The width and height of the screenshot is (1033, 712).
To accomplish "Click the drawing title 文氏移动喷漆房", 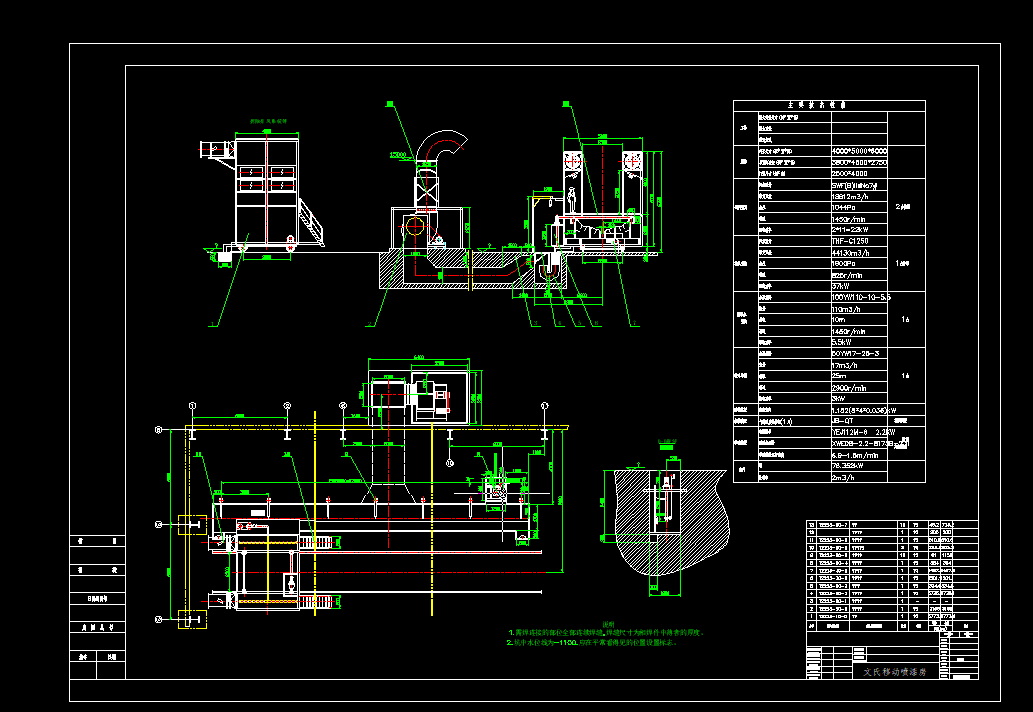I will pyautogui.click(x=895, y=672).
